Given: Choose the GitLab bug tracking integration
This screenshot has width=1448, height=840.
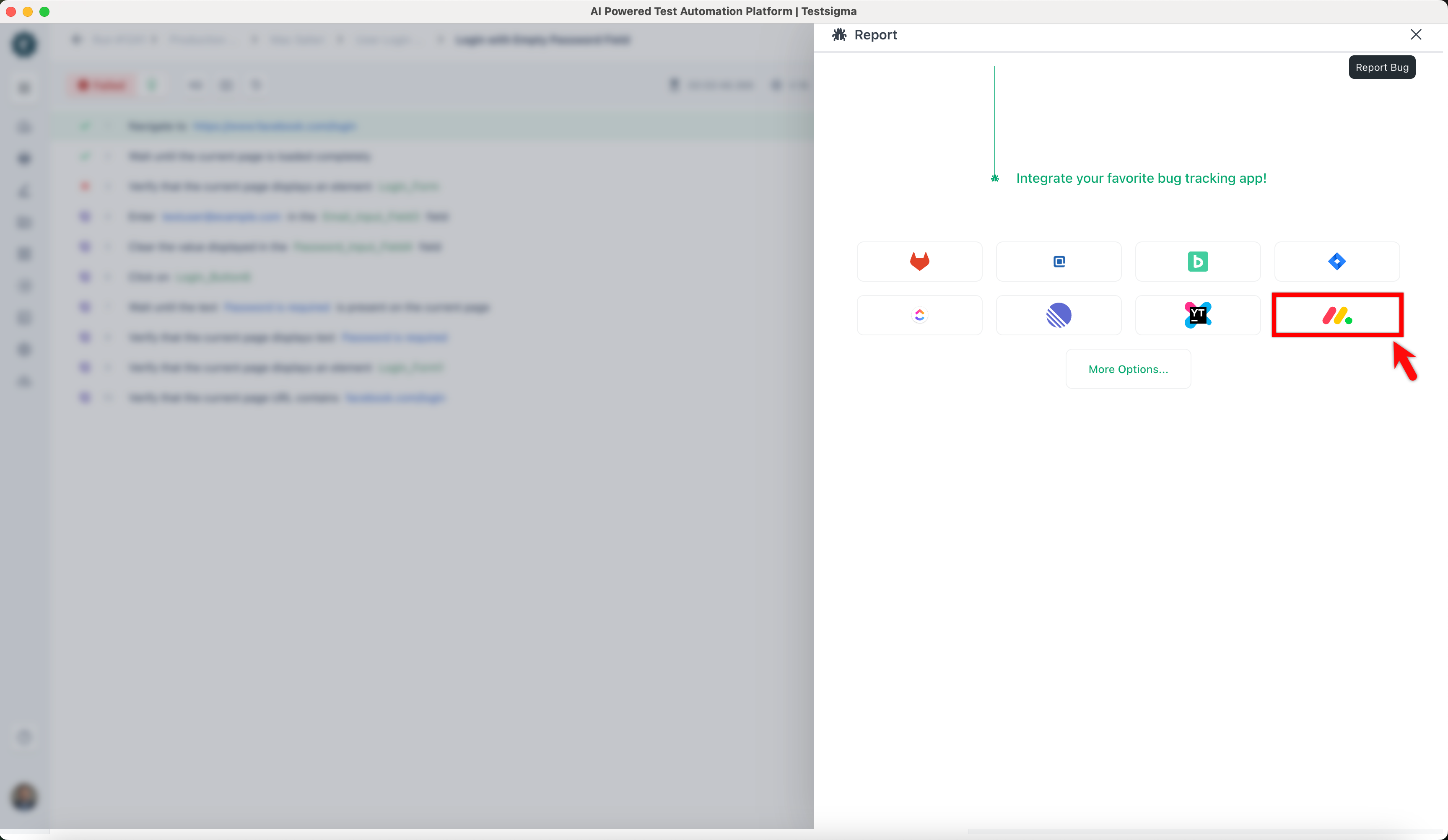Looking at the screenshot, I should point(919,262).
